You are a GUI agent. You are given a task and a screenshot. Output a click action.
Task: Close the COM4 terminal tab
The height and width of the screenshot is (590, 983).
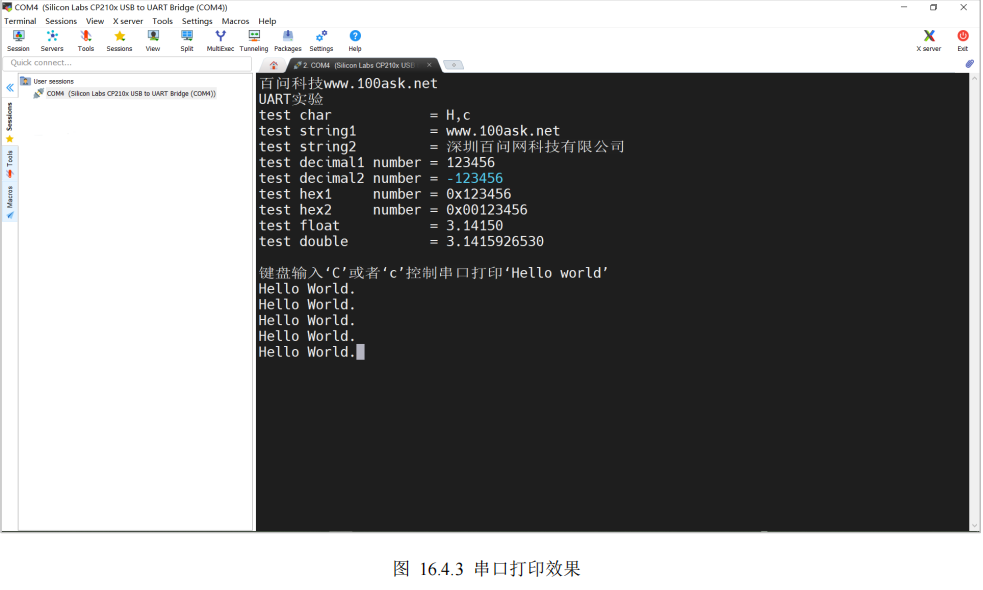coord(429,65)
